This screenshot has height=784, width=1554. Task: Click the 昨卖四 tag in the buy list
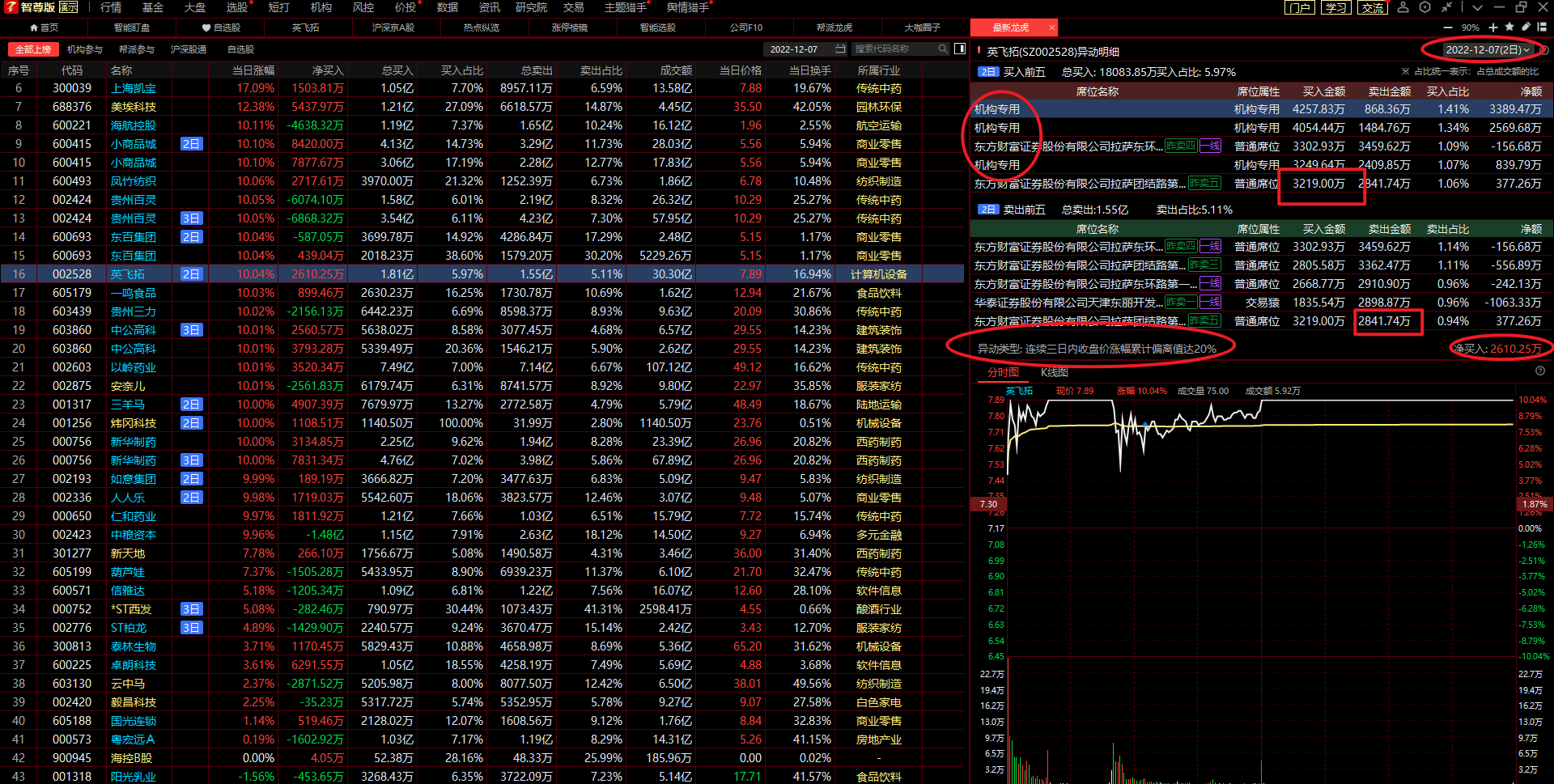(x=1180, y=146)
